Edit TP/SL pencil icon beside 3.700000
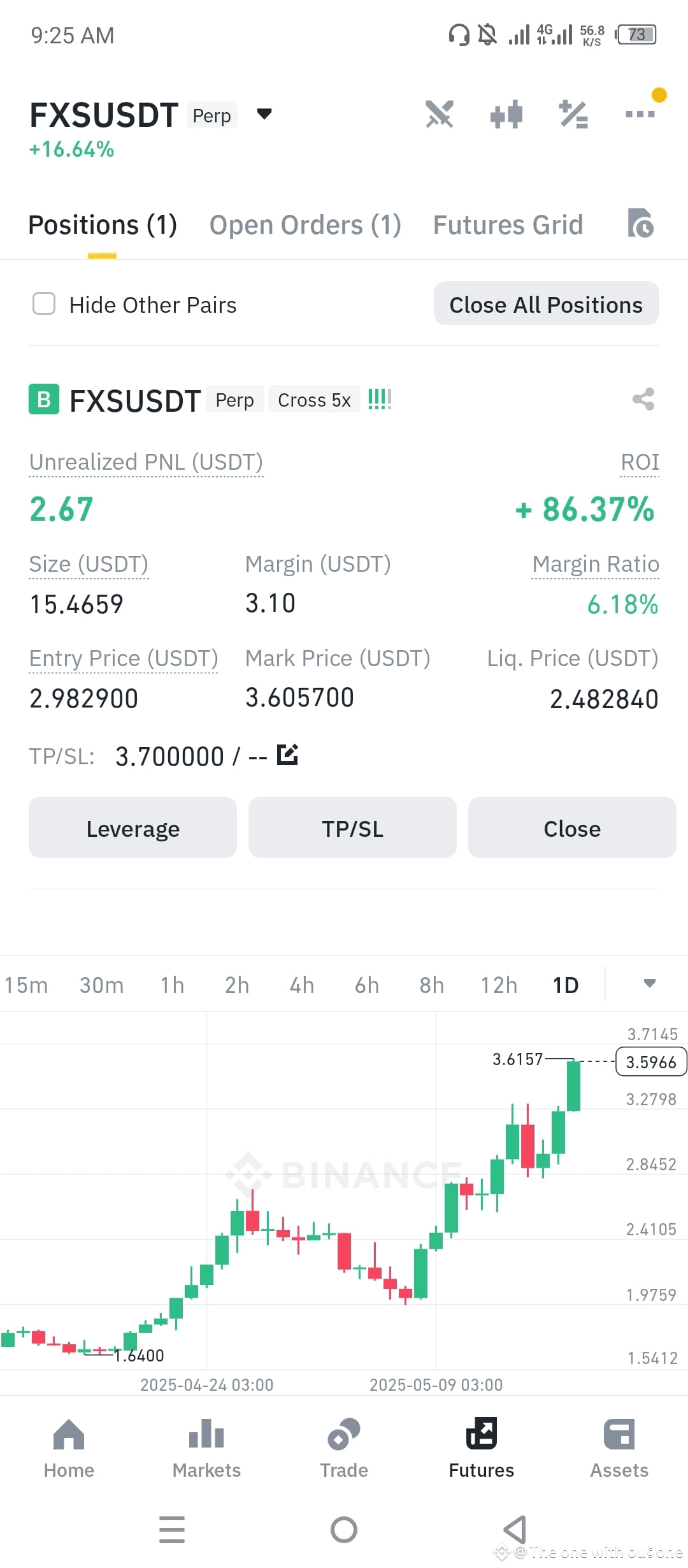This screenshot has height=1568, width=688. pyautogui.click(x=287, y=755)
